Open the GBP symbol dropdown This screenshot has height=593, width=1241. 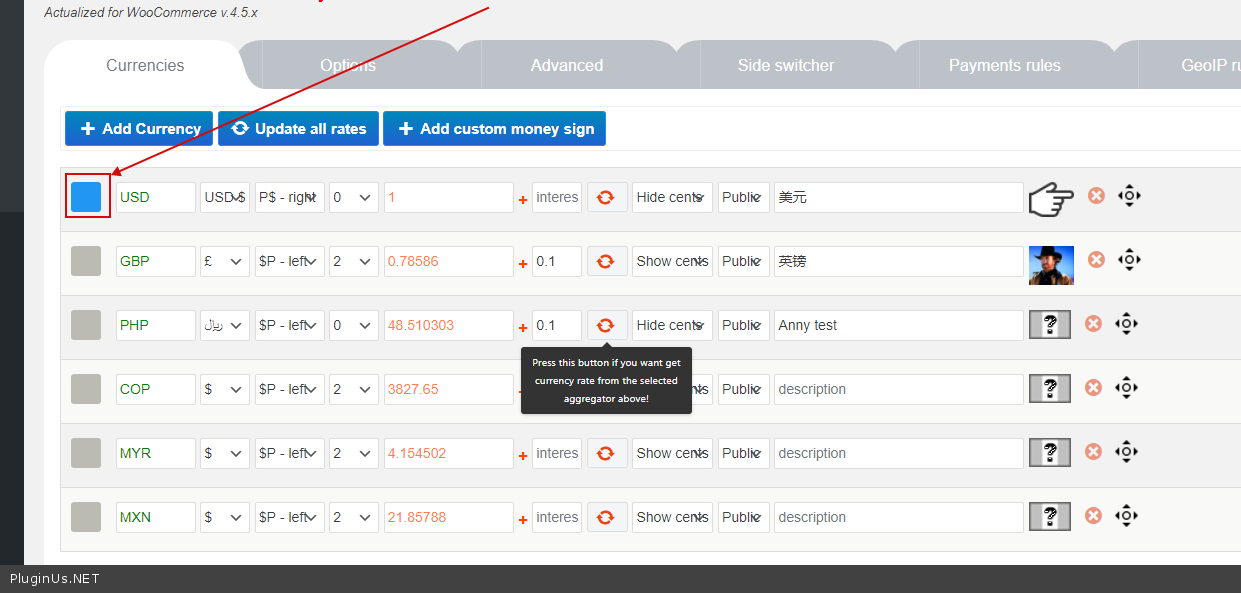point(224,261)
